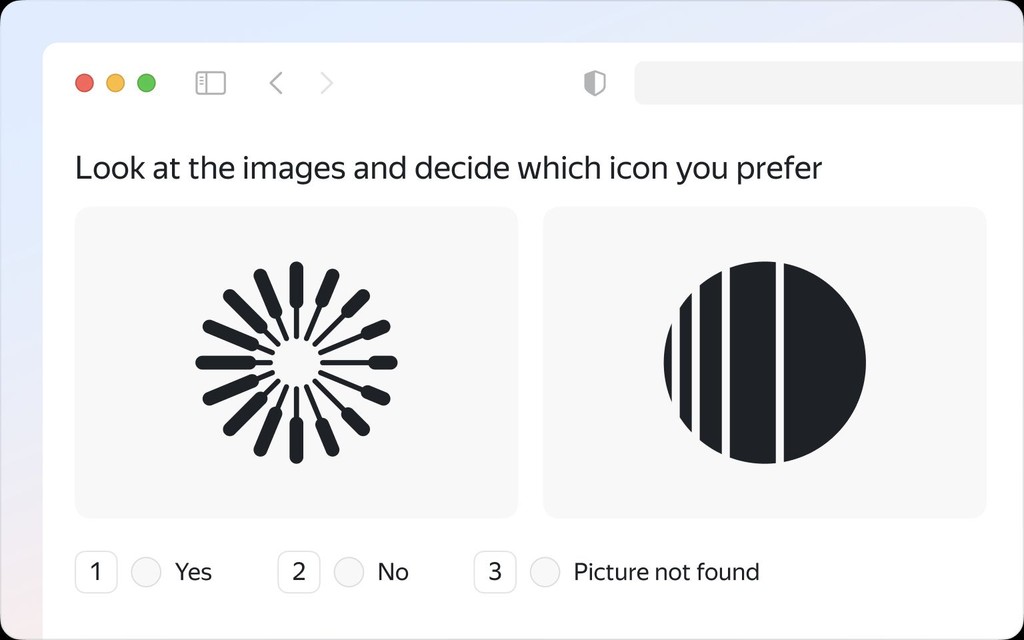1024x640 pixels.
Task: Click the Picture not found label text
Action: [x=666, y=572]
